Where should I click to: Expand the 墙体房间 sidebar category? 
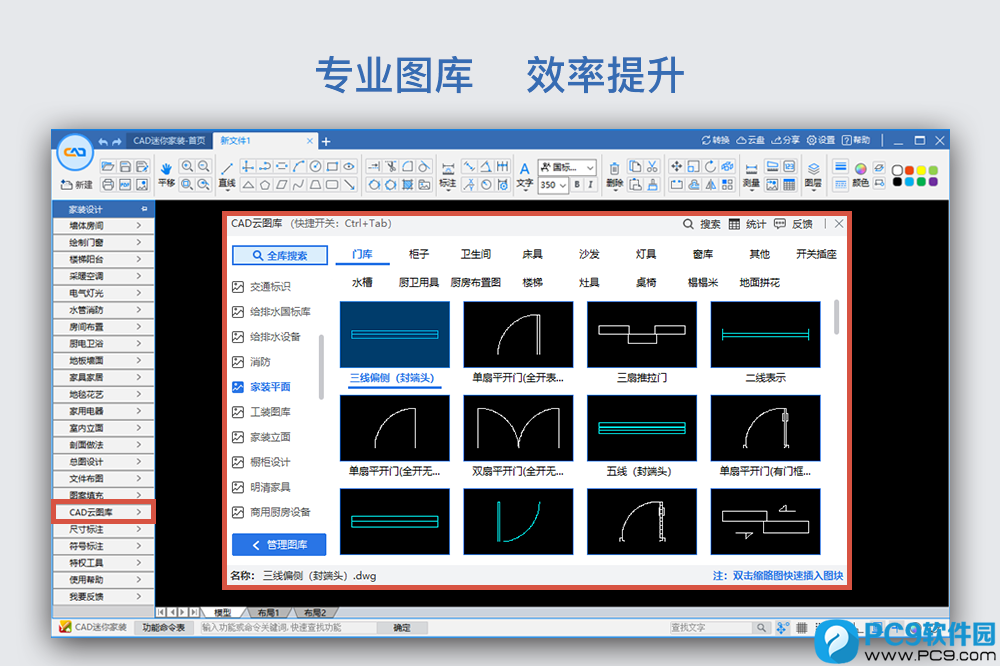tap(103, 226)
